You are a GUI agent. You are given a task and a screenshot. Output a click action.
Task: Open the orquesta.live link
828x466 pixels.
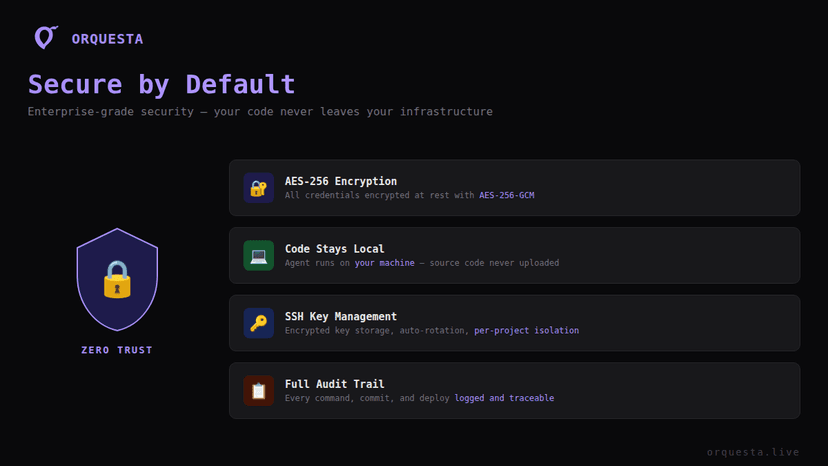point(752,452)
